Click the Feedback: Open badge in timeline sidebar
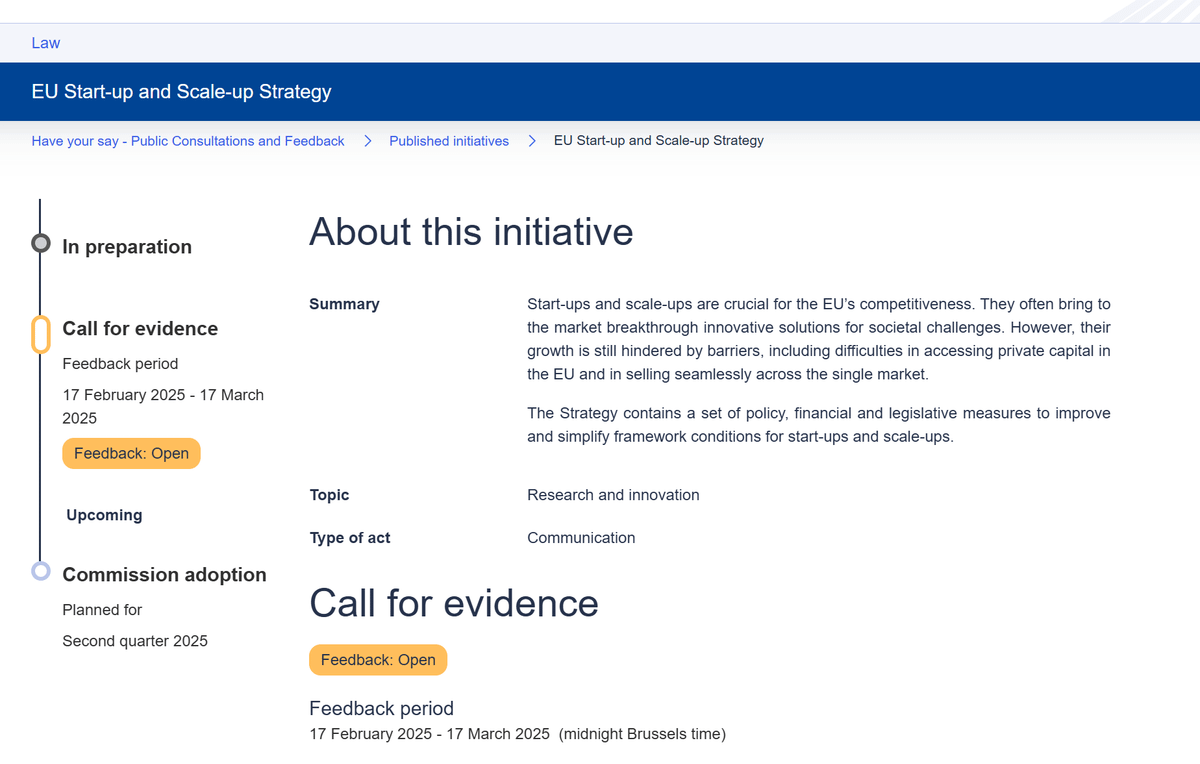This screenshot has width=1200, height=764. point(131,453)
